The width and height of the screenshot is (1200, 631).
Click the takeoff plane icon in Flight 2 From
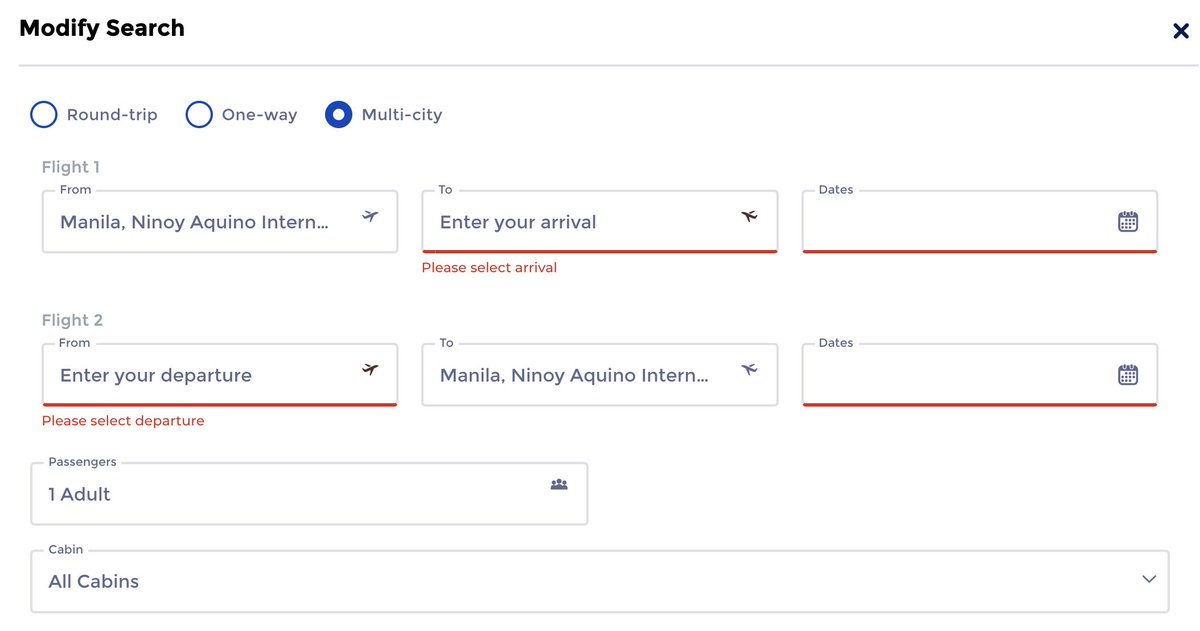pyautogui.click(x=370, y=370)
